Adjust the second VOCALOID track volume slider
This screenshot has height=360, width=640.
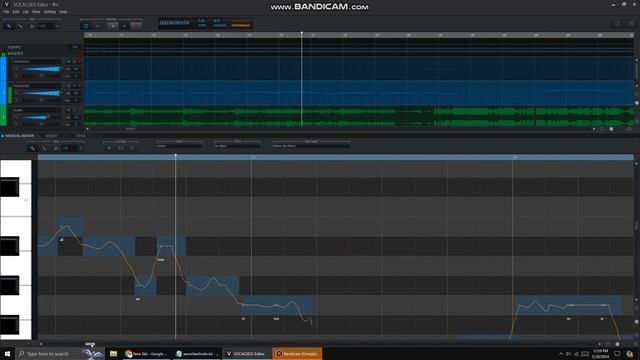pos(41,93)
